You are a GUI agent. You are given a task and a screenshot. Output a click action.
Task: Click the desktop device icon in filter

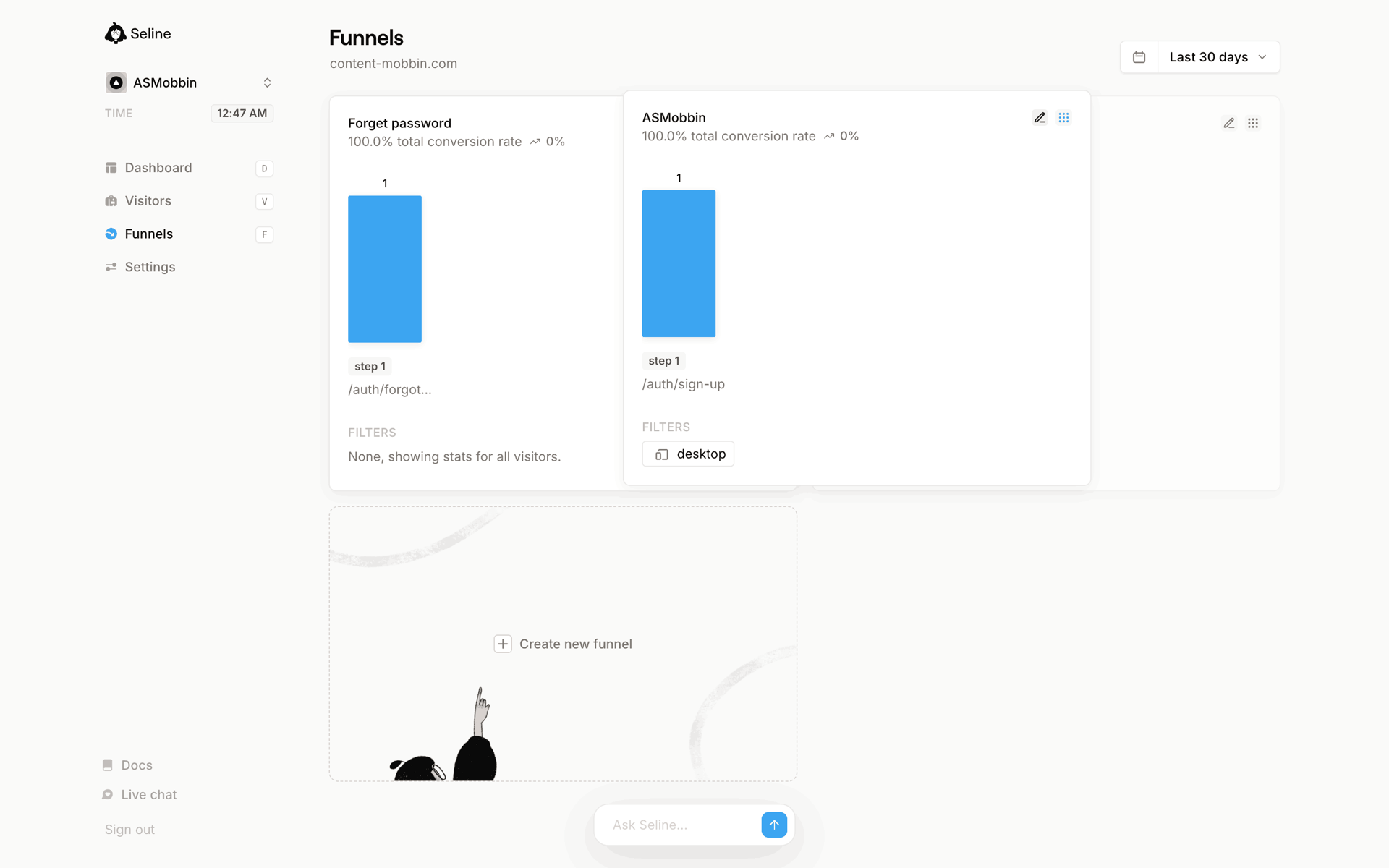pyautogui.click(x=661, y=454)
